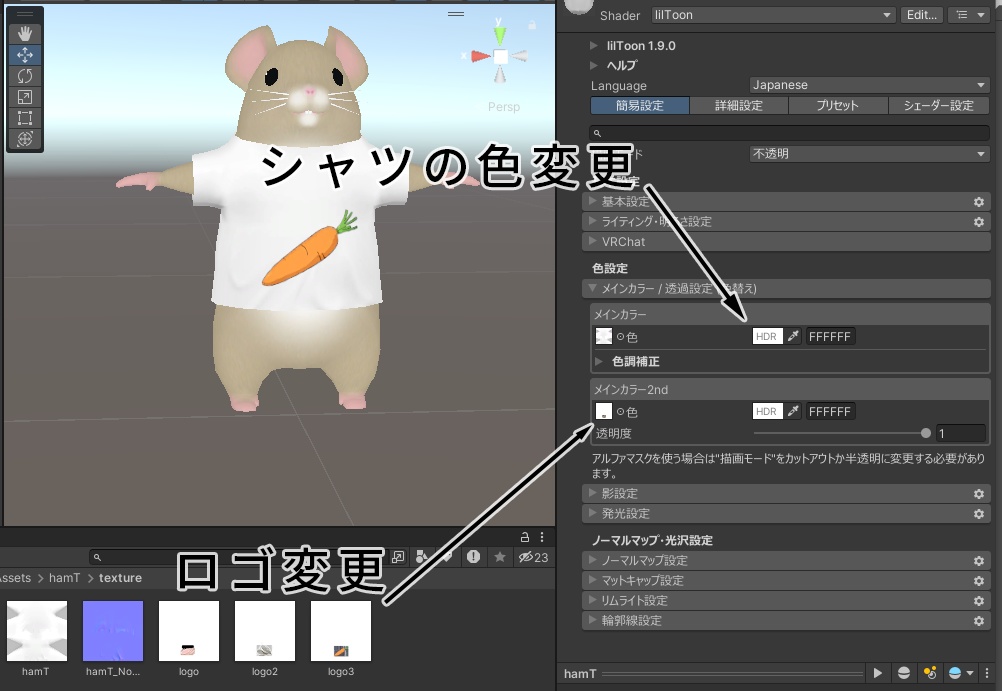Image resolution: width=1002 pixels, height=691 pixels.
Task: Open the ノーマルマップ設定 gear menu
Action: (x=978, y=561)
